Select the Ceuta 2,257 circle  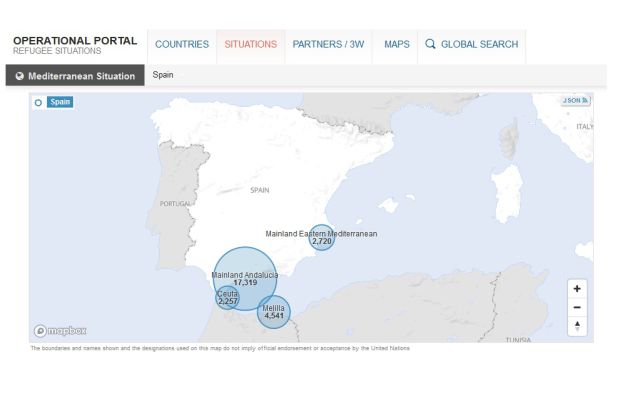[227, 298]
